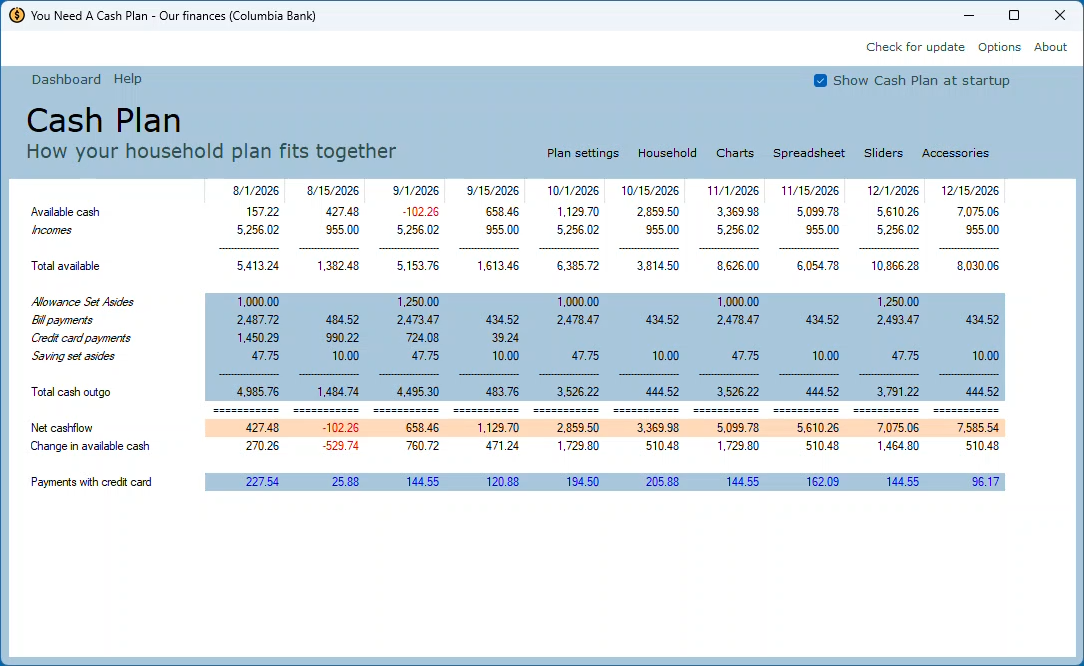
Task: Click net cashflow value 7,585.54
Action: click(x=978, y=428)
